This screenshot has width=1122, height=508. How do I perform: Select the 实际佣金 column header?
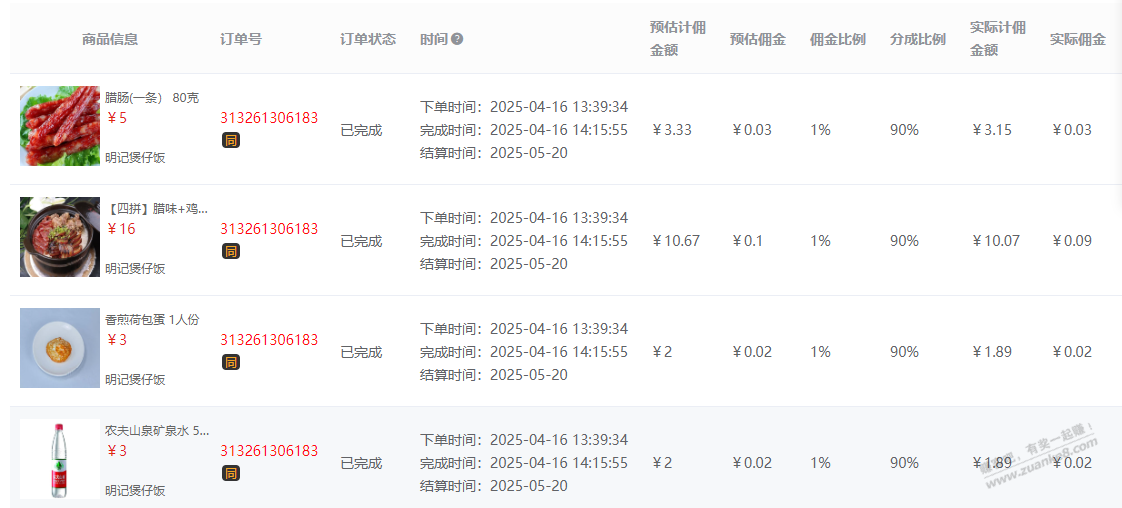coord(1078,39)
